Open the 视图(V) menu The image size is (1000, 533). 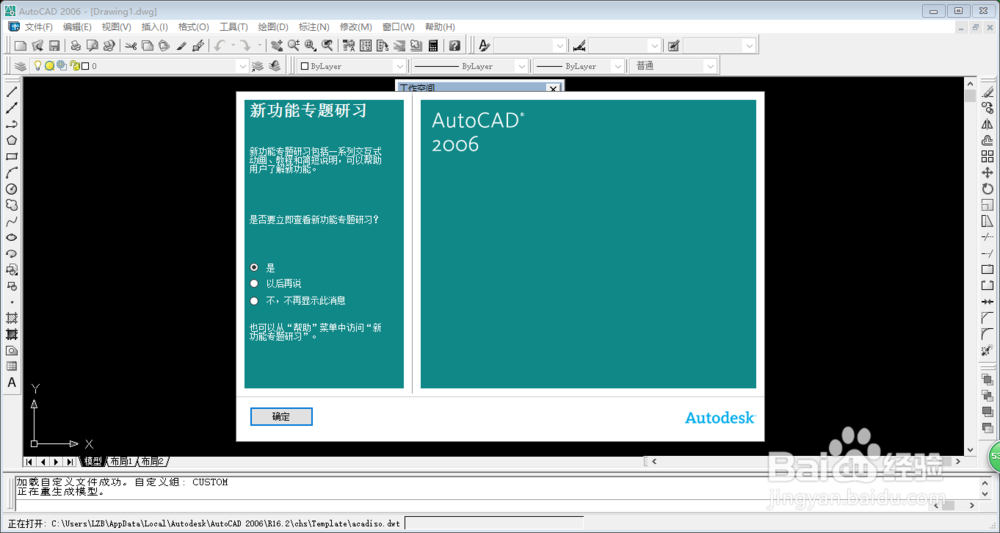pos(116,27)
